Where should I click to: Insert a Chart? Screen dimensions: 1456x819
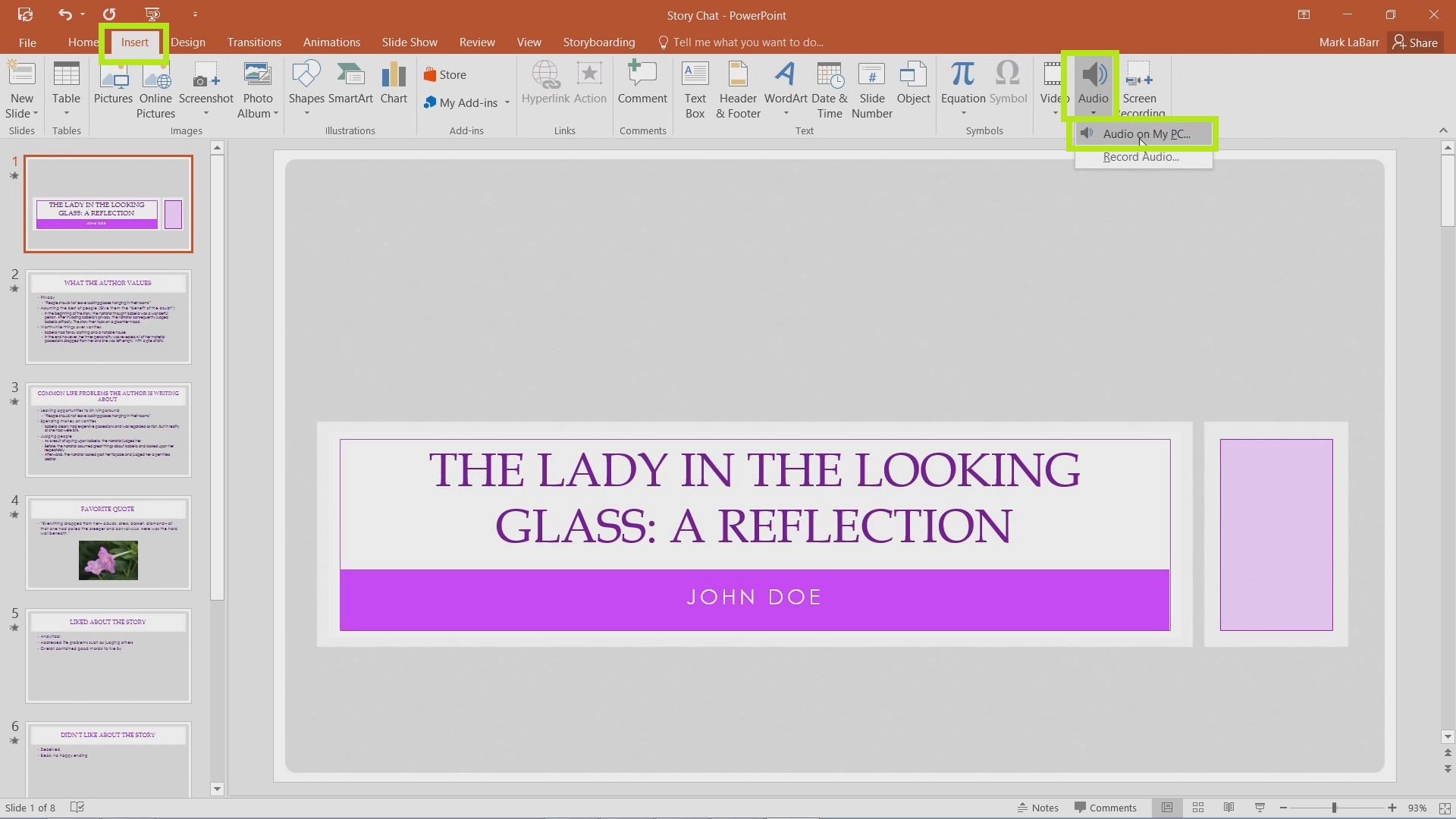coord(394,83)
